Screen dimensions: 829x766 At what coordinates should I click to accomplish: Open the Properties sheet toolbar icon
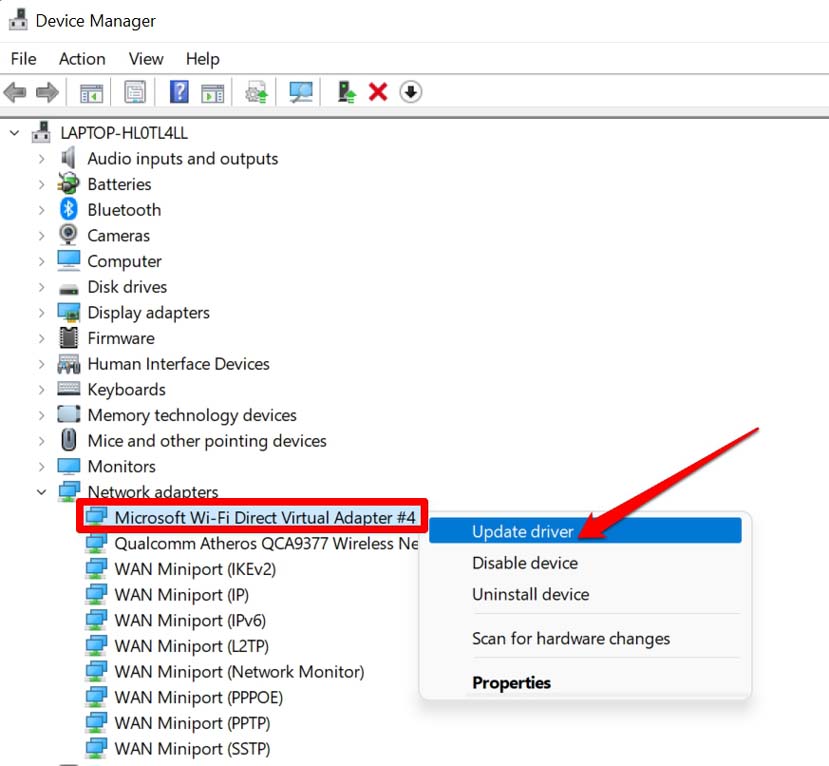coord(135,93)
